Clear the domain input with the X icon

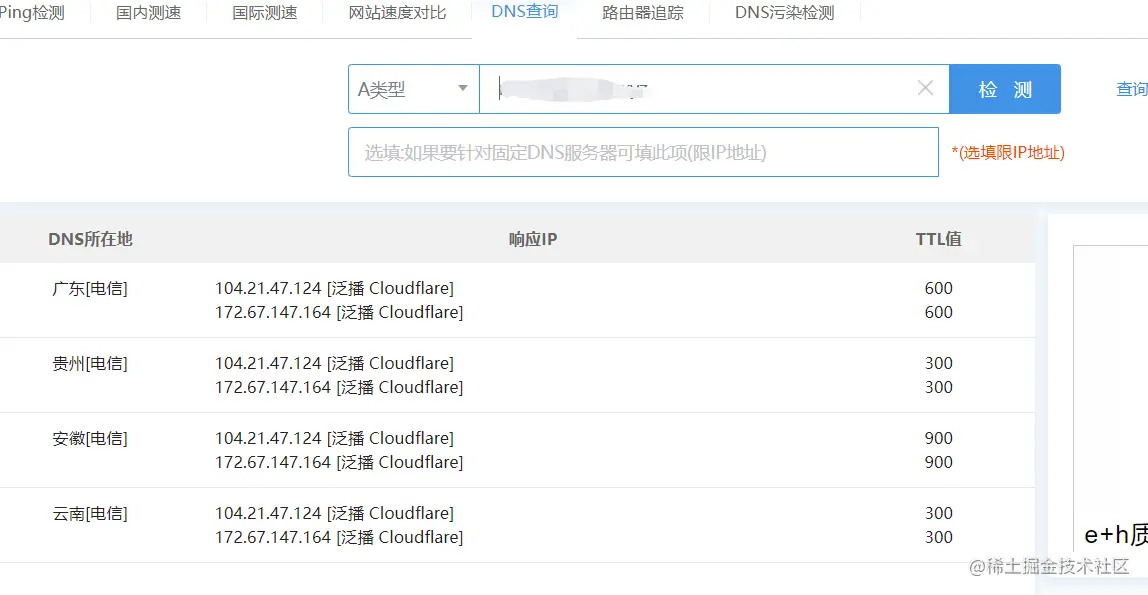click(x=925, y=88)
